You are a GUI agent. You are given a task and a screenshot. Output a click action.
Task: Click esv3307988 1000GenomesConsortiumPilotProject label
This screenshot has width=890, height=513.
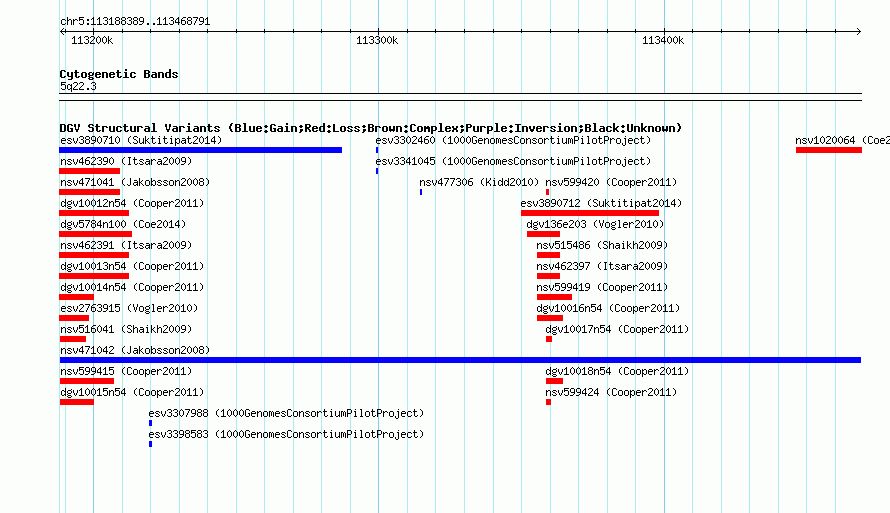[x=286, y=413]
